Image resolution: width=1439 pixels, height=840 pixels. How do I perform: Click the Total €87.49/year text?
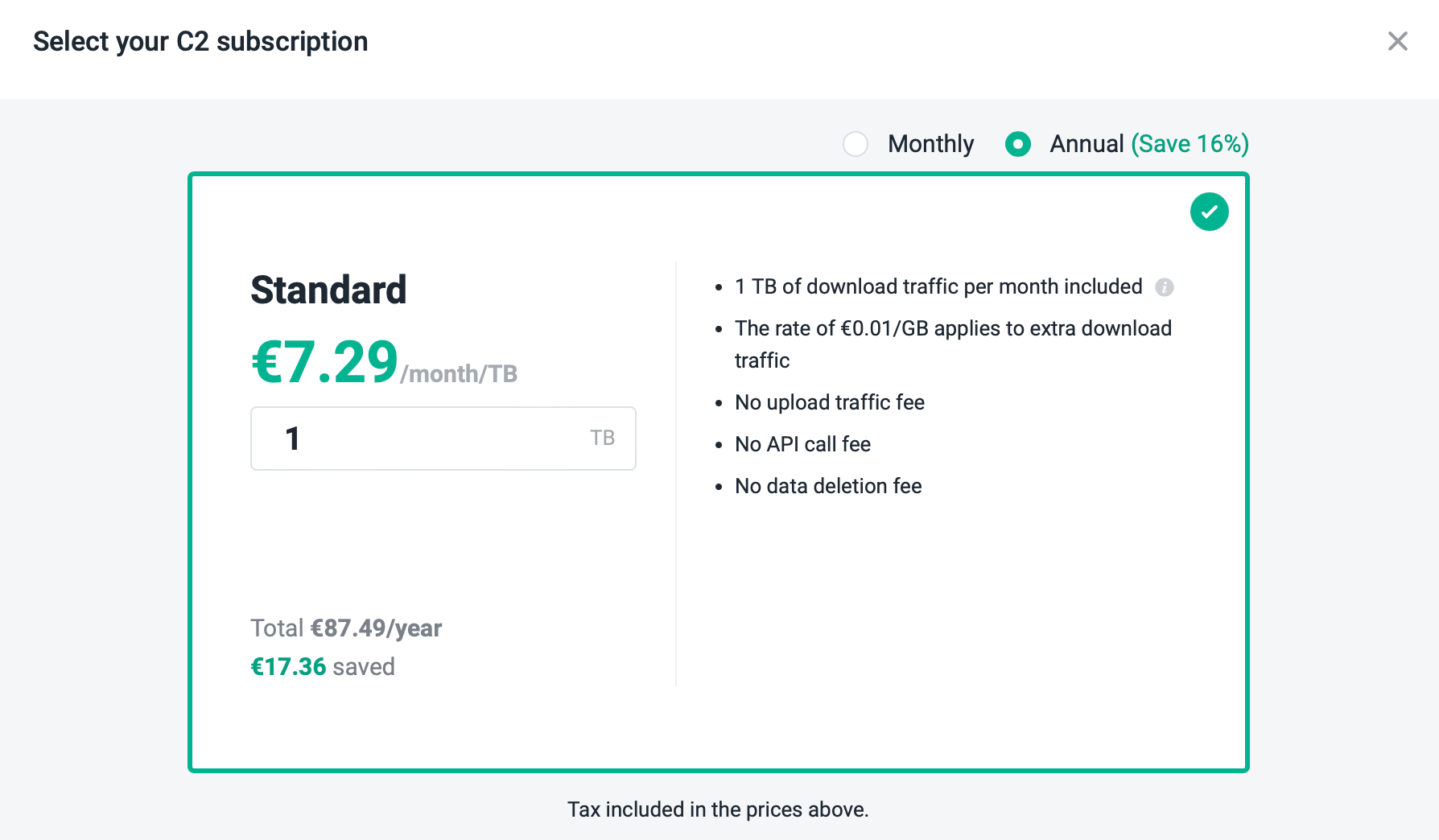click(346, 628)
